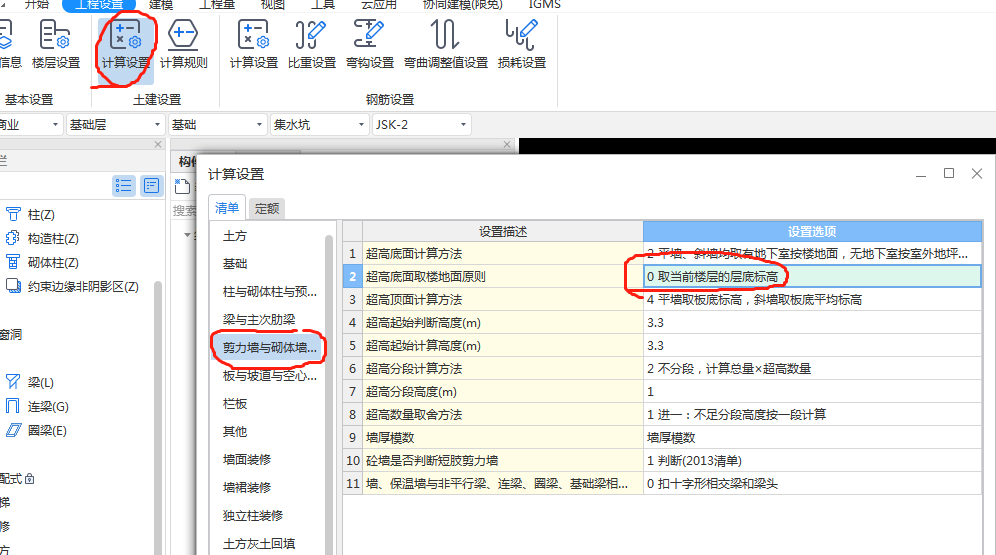
Task: Click 设置选项 column header
Action: click(x=812, y=232)
